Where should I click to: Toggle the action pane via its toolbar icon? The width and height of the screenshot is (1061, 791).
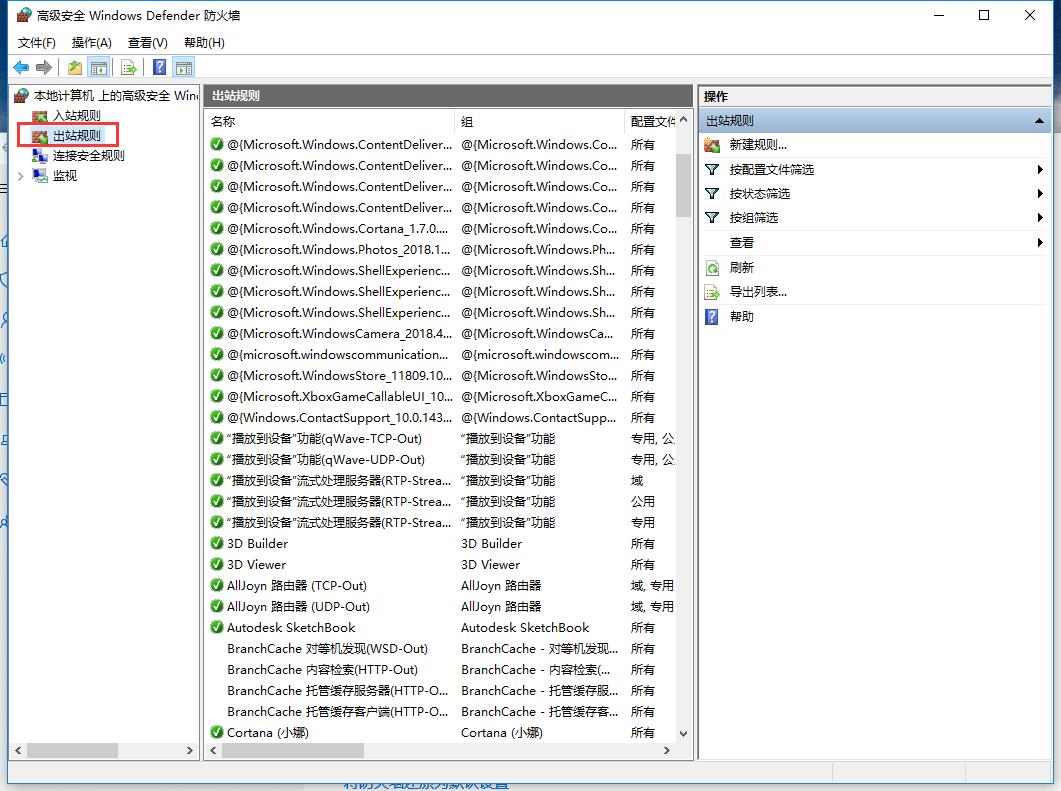pos(183,68)
